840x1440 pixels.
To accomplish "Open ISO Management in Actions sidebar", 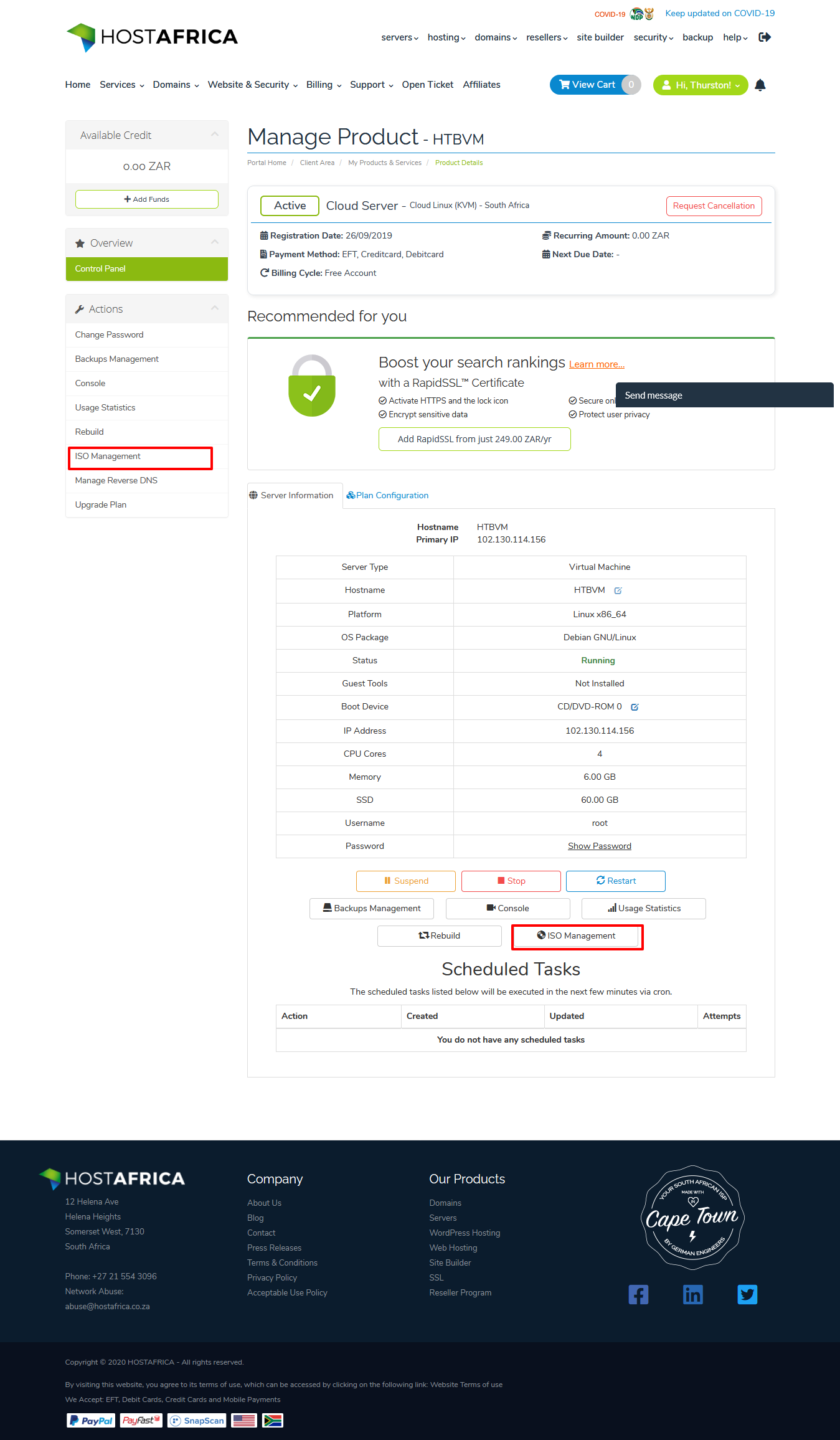I will (147, 457).
